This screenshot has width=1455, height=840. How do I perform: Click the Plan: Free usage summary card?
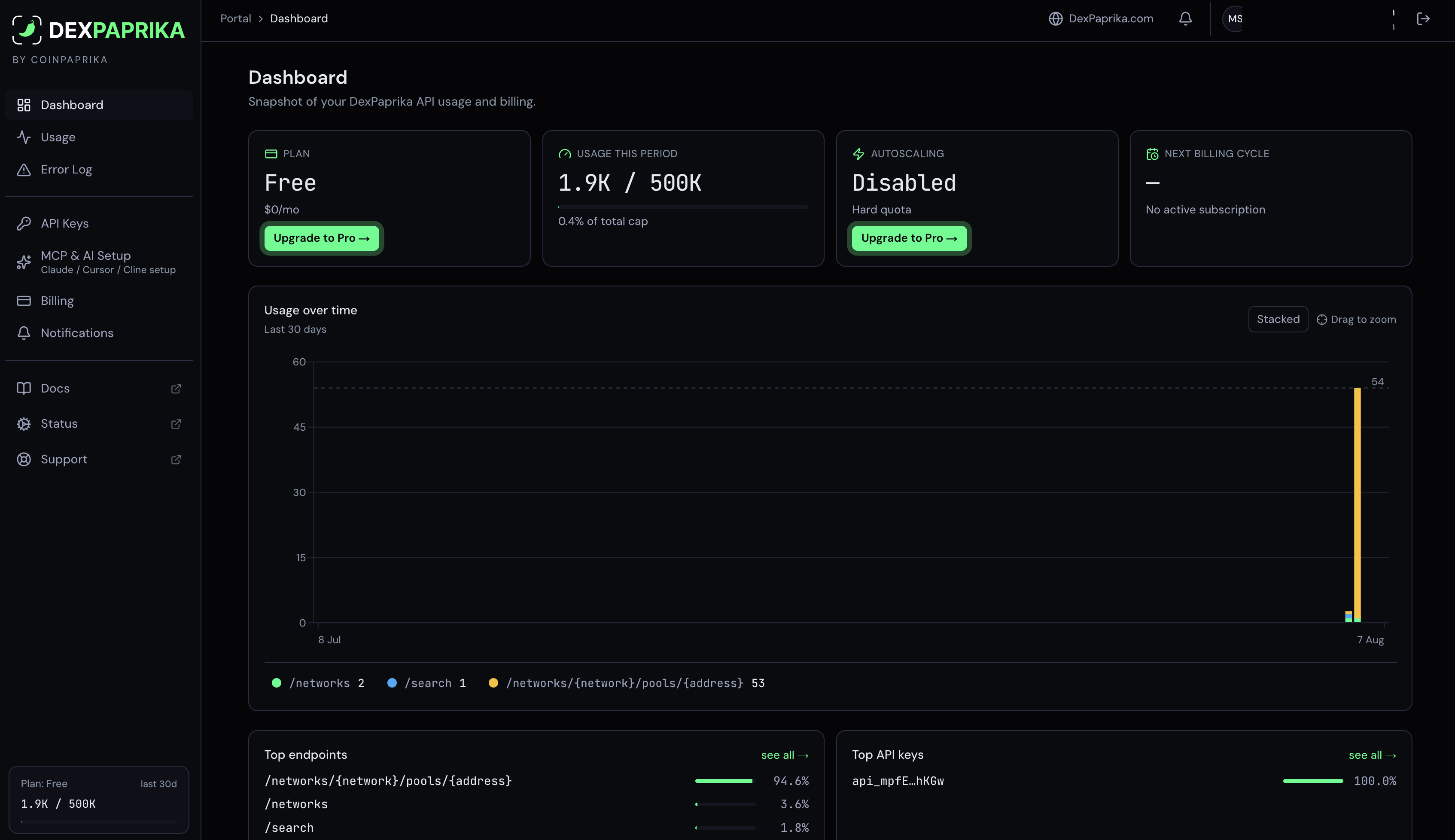coord(99,800)
